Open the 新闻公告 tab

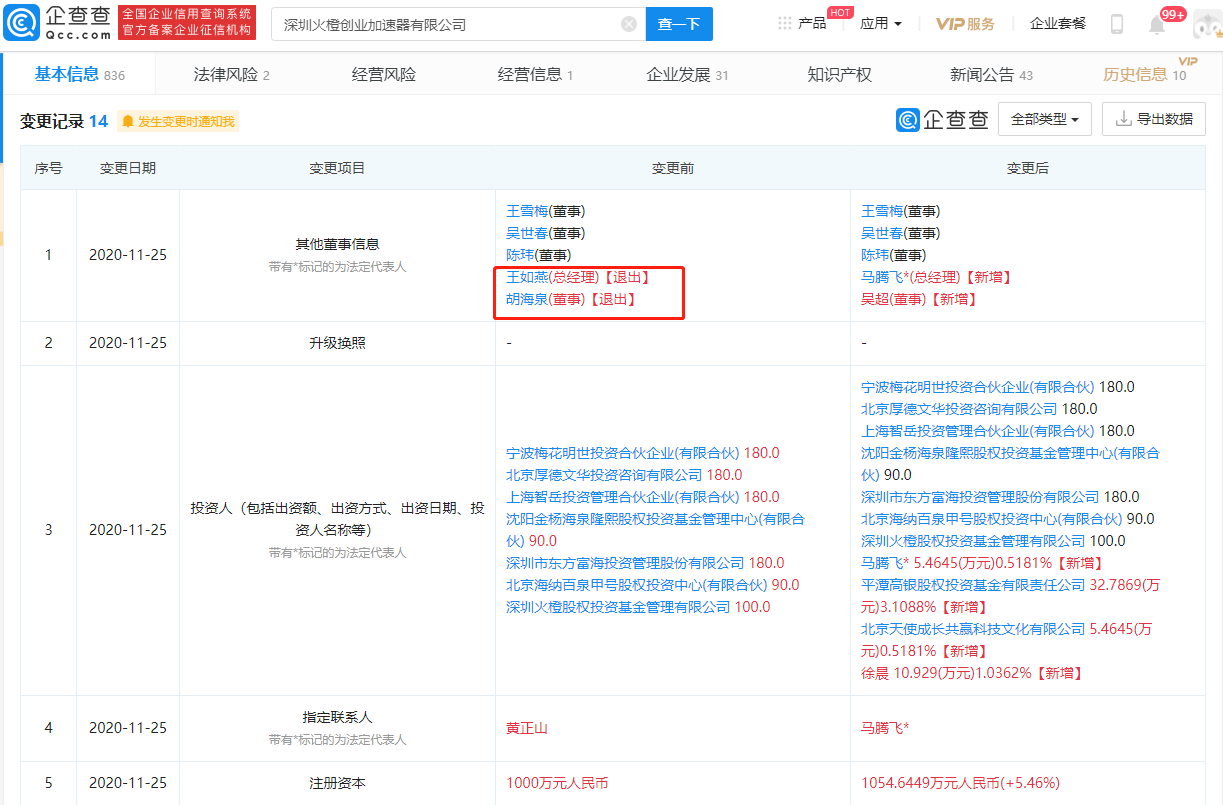point(991,75)
